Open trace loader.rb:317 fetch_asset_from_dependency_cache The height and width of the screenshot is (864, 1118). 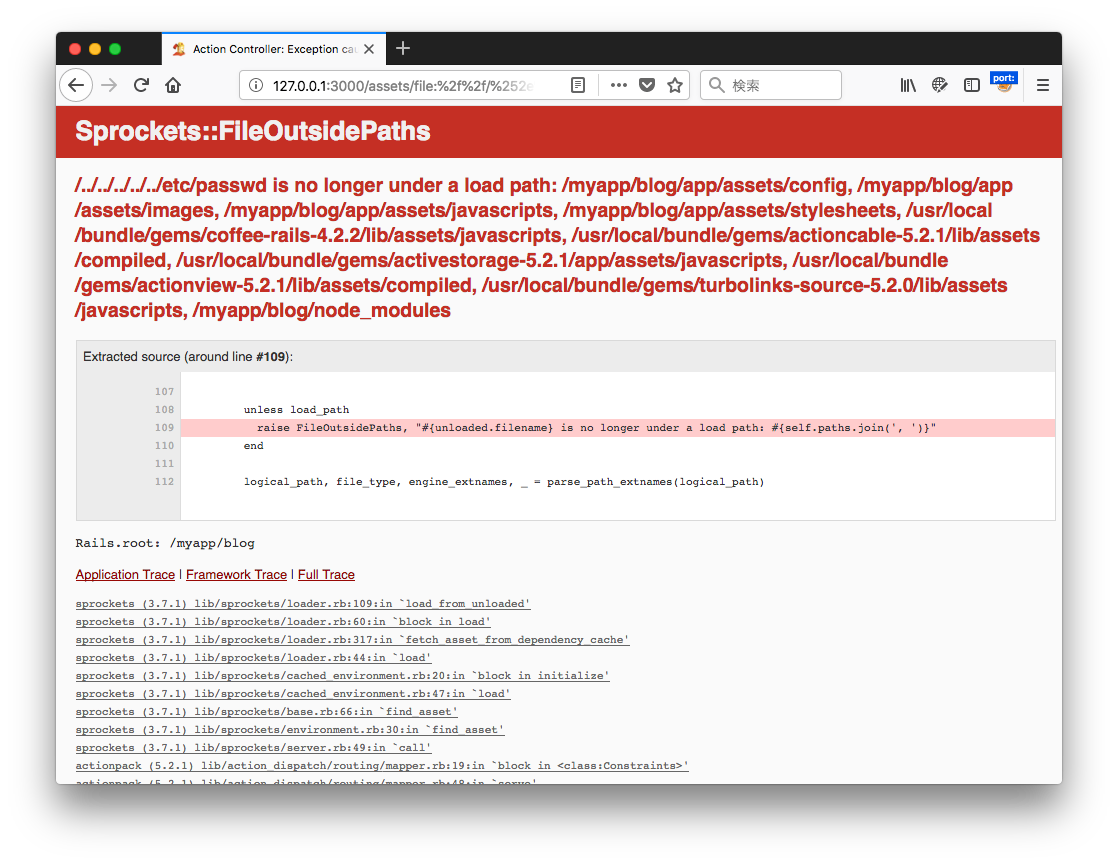(x=352, y=639)
